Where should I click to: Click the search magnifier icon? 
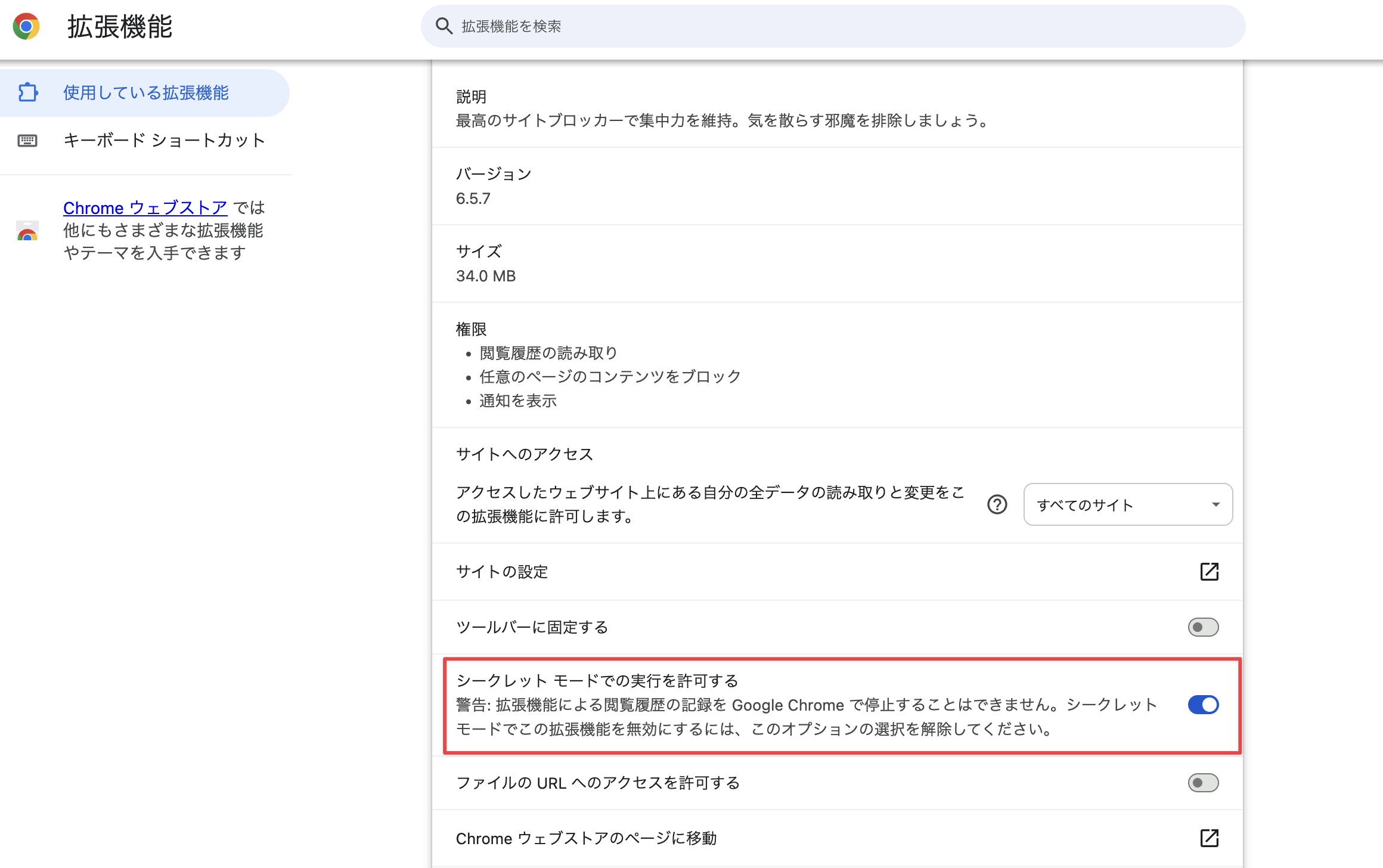coord(444,26)
